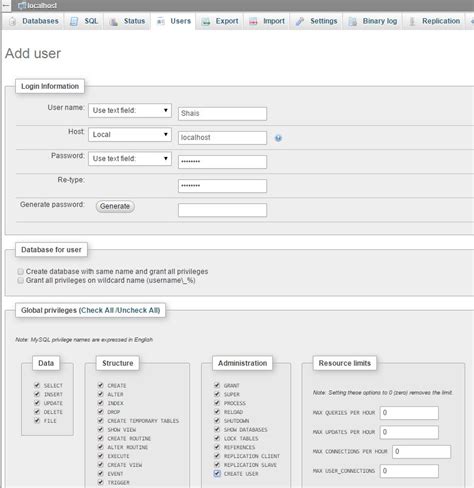Click the Import tab icon
Viewport: 474px width, 488px height.
[253, 22]
